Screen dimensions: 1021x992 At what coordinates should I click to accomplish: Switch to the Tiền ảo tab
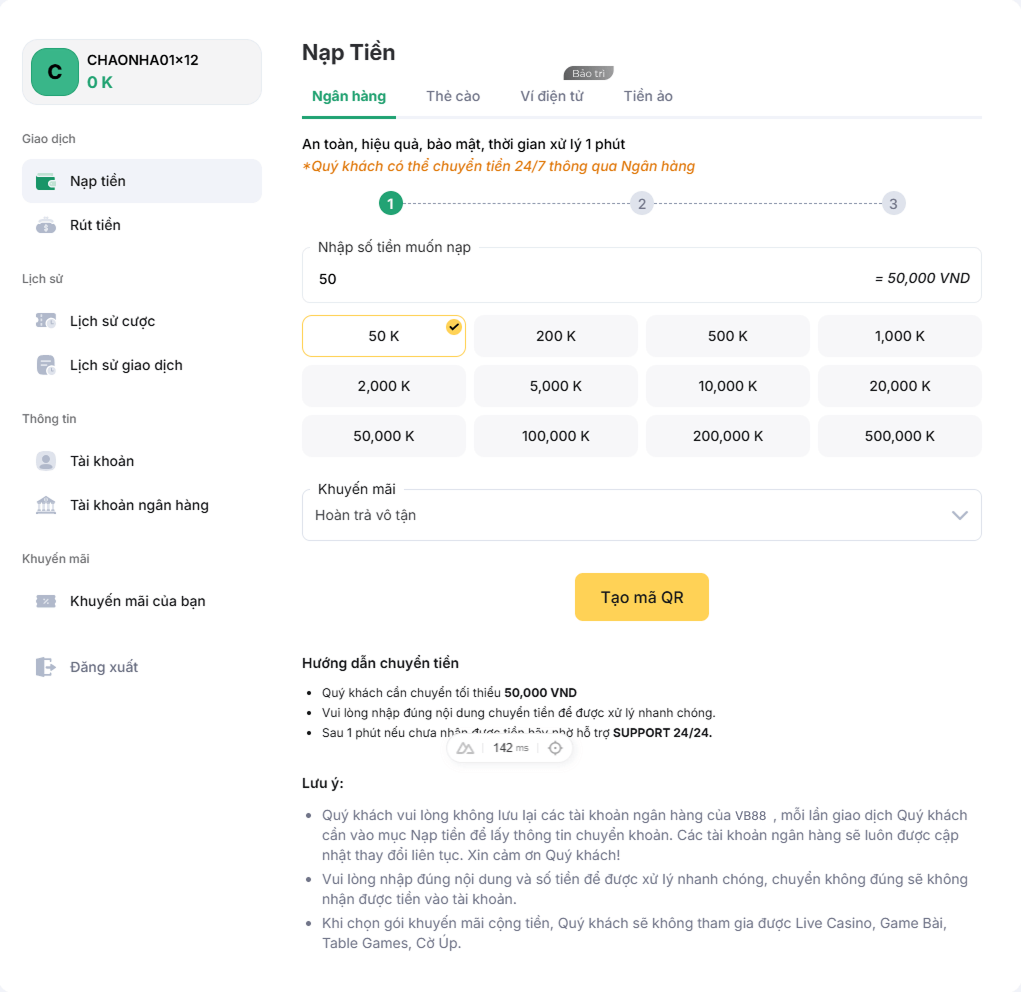pyautogui.click(x=648, y=96)
